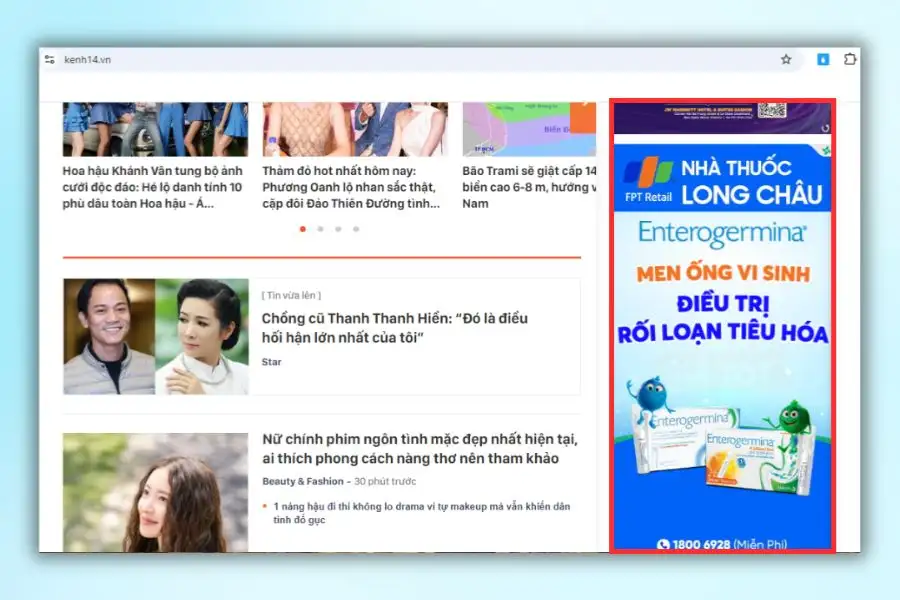Screen dimensions: 900x600
Task: Click the phone icon beside 1800 6928
Action: click(663, 545)
